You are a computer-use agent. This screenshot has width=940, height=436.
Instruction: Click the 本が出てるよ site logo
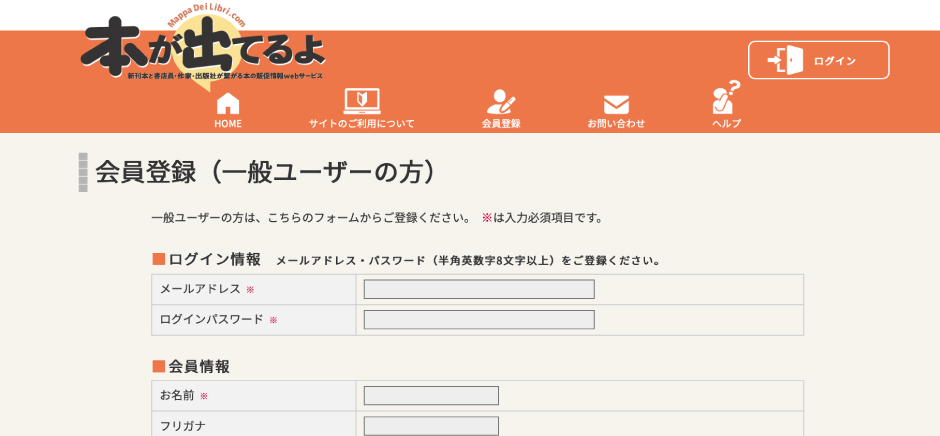coord(204,50)
